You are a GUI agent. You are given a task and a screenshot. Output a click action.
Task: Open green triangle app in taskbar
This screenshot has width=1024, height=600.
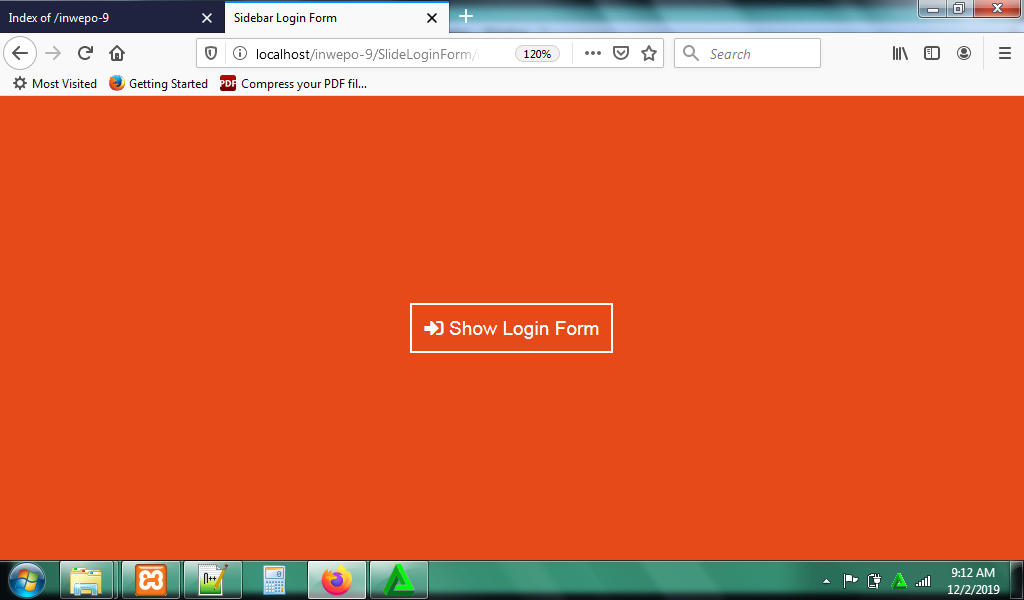click(x=399, y=580)
